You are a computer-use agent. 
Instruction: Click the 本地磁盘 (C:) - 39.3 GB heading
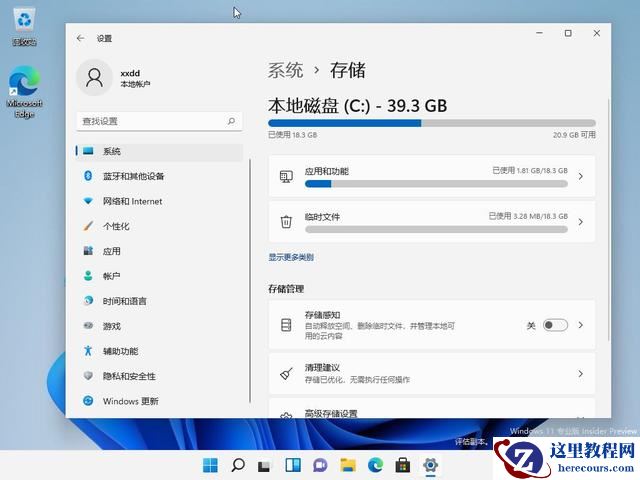[x=358, y=106]
